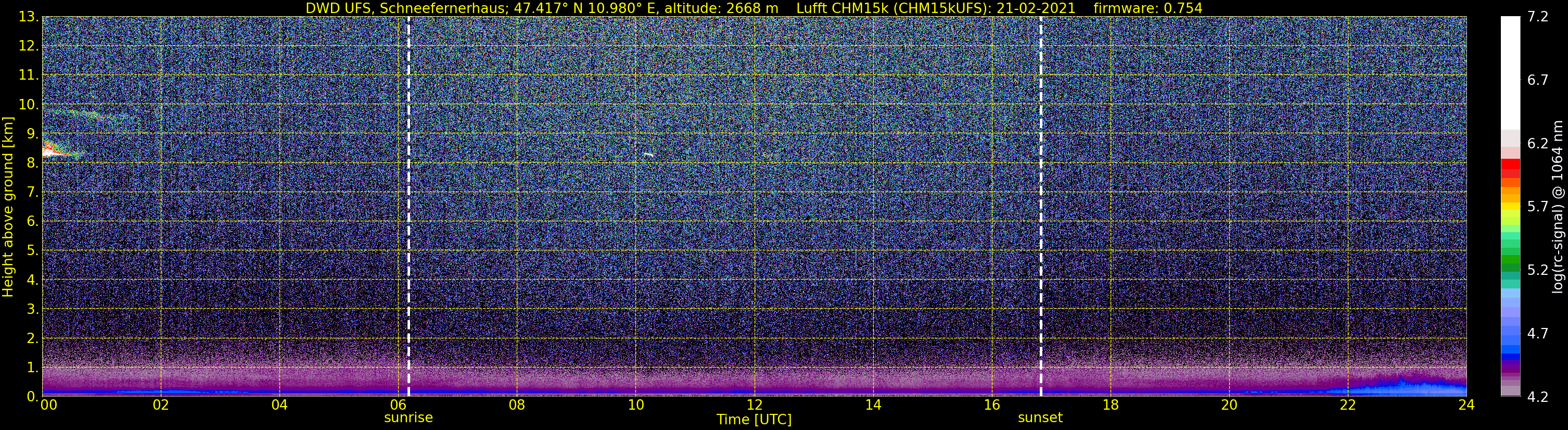Click the 06 tick on the time axis

tap(398, 405)
